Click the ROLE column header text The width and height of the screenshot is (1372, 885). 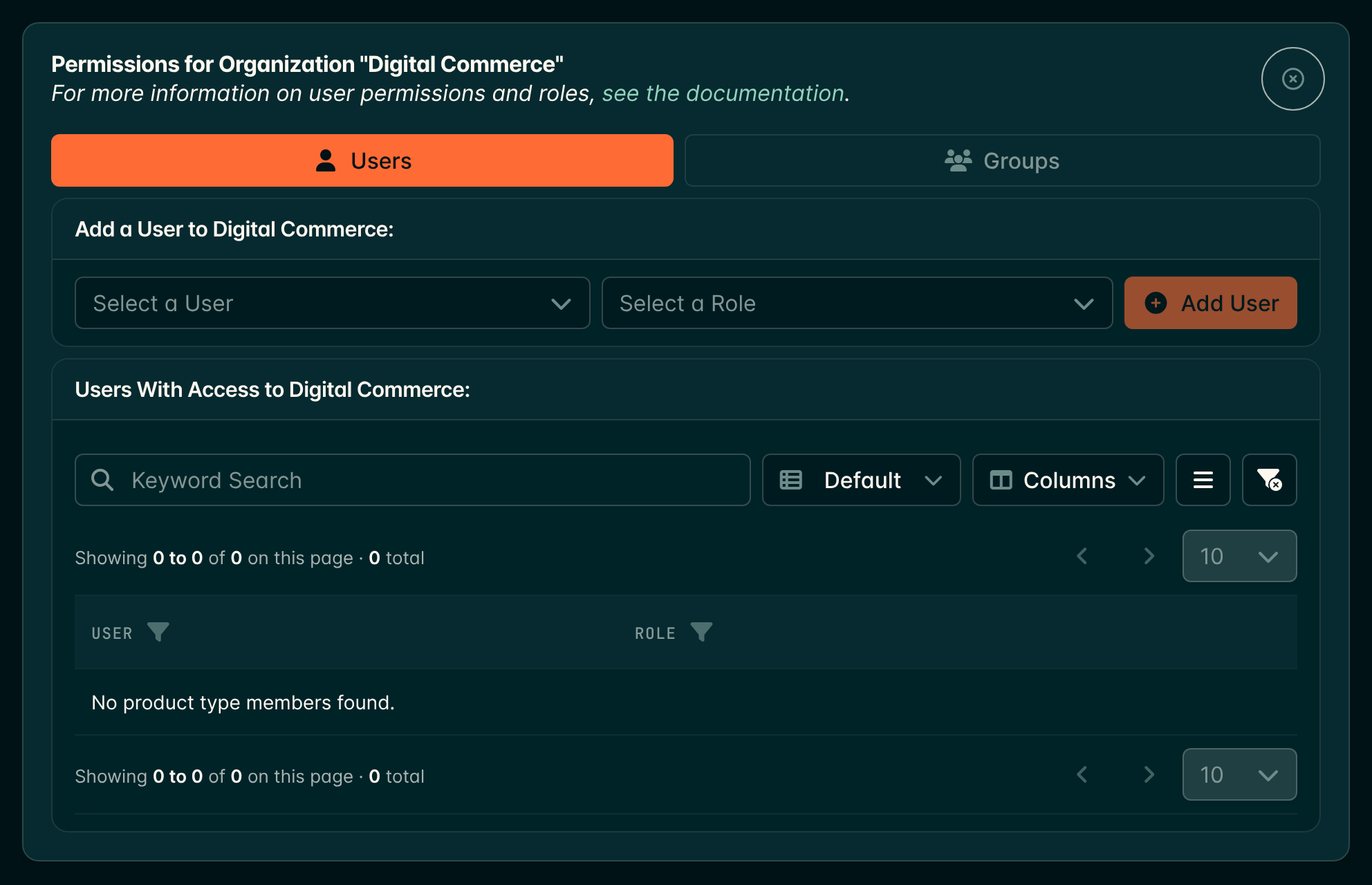[655, 633]
